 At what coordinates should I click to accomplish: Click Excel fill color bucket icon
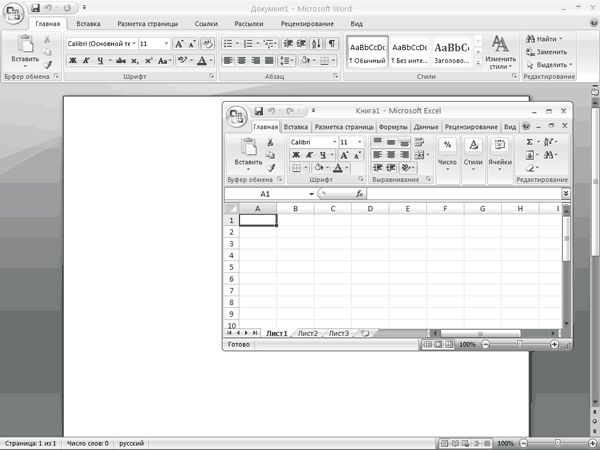(318, 168)
